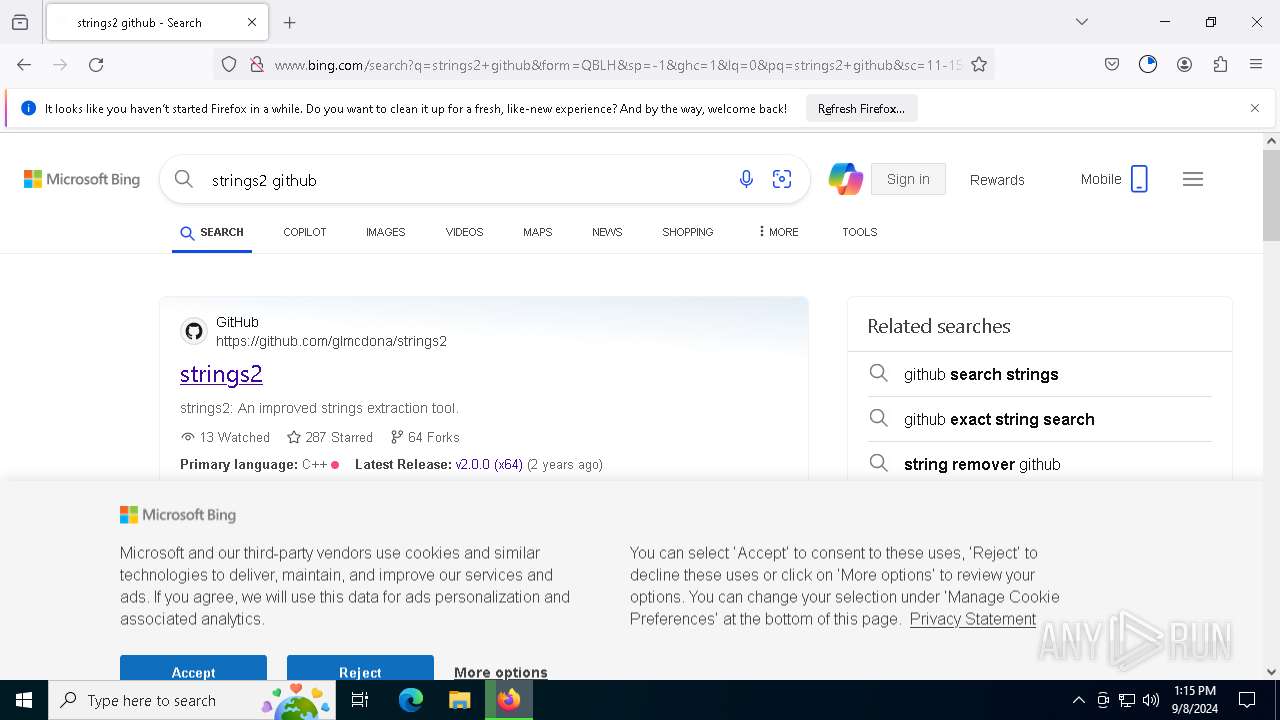Open the Bing hamburger settings menu
The height and width of the screenshot is (720, 1280).
(1192, 179)
